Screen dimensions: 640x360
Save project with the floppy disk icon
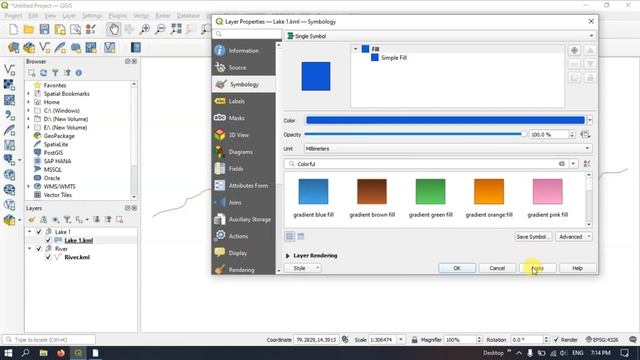pos(44,29)
